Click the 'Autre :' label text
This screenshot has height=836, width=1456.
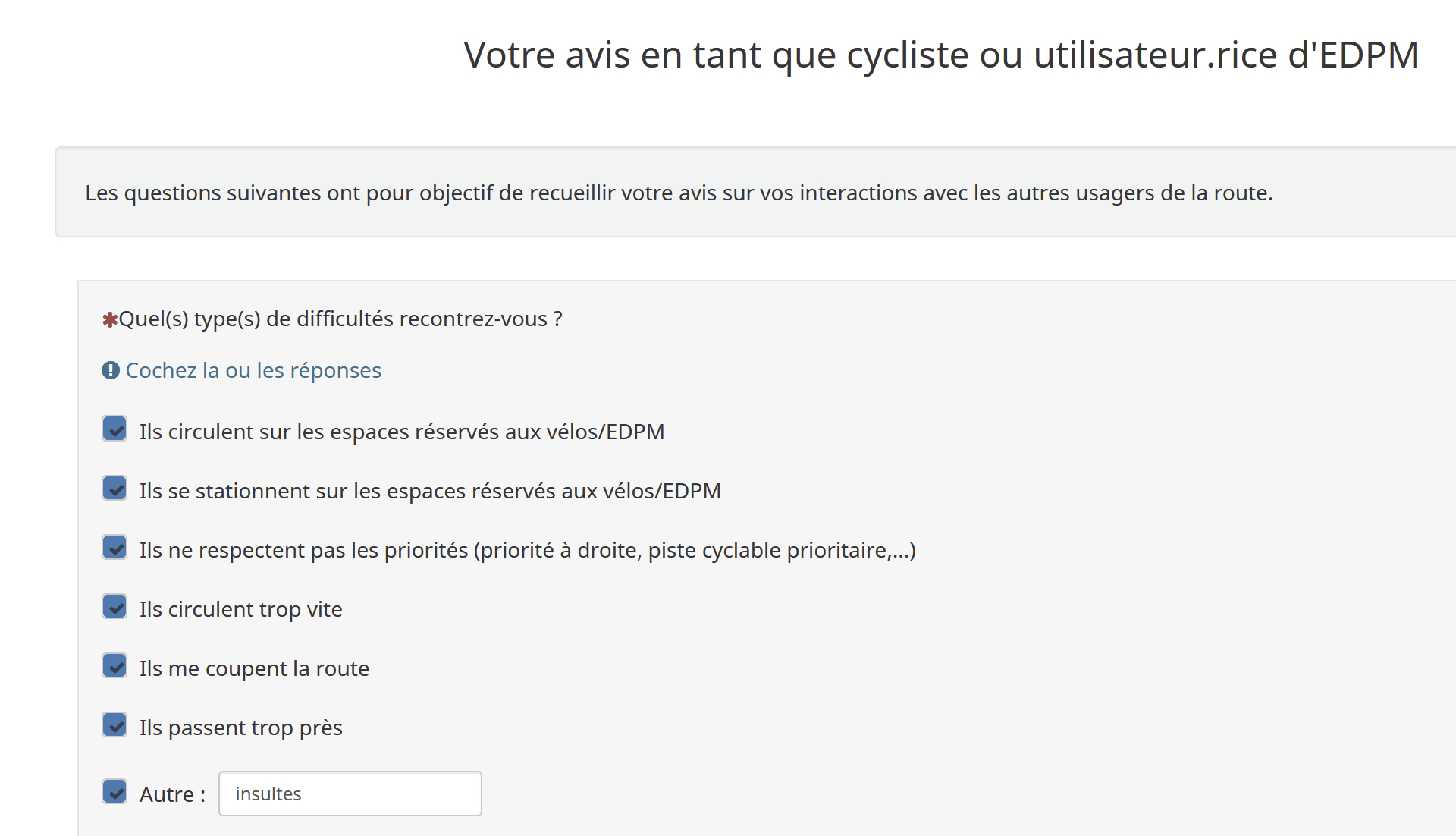172,794
